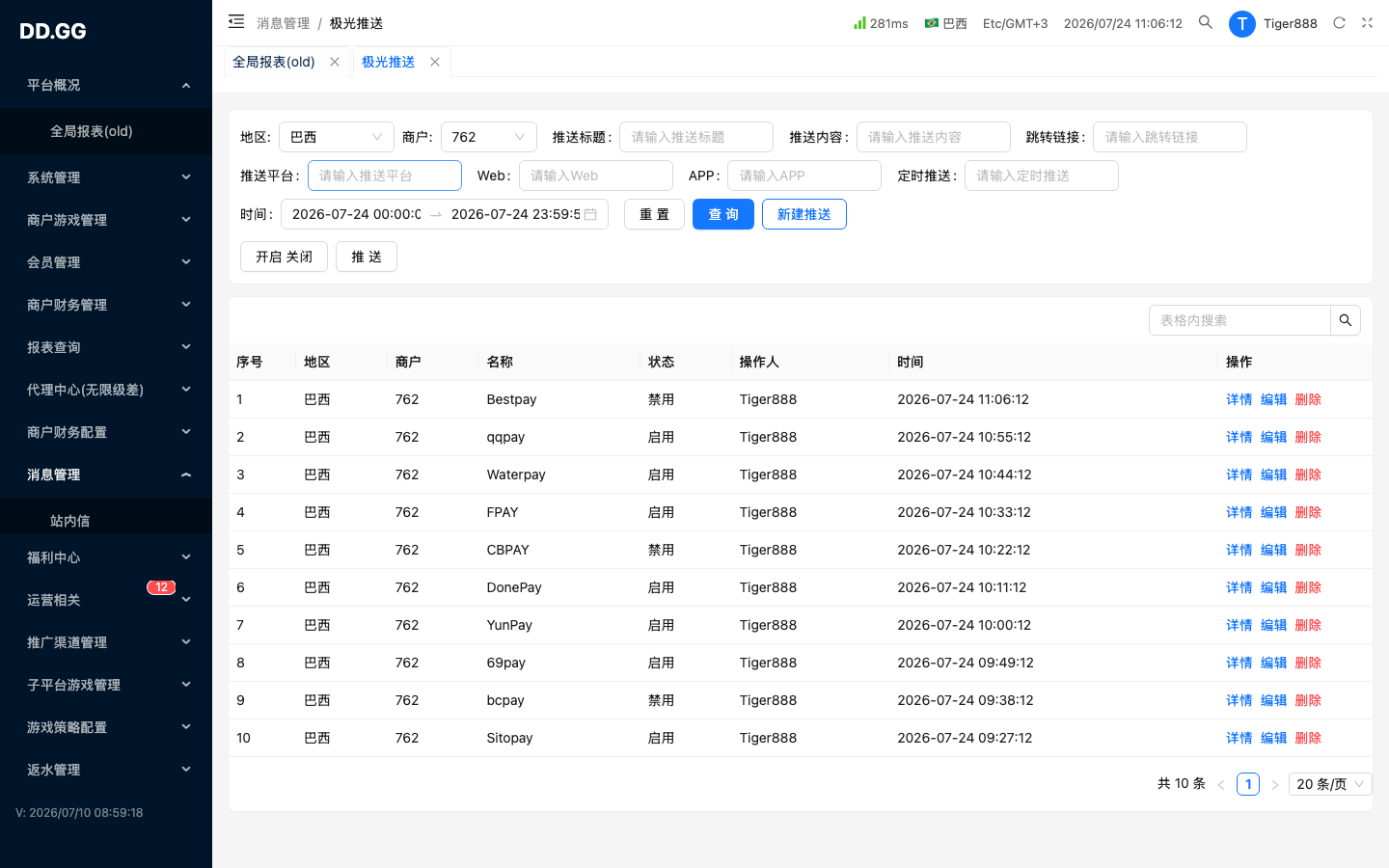Open the 商户 dropdown showing 762
The height and width of the screenshot is (868, 1389).
coord(489,137)
